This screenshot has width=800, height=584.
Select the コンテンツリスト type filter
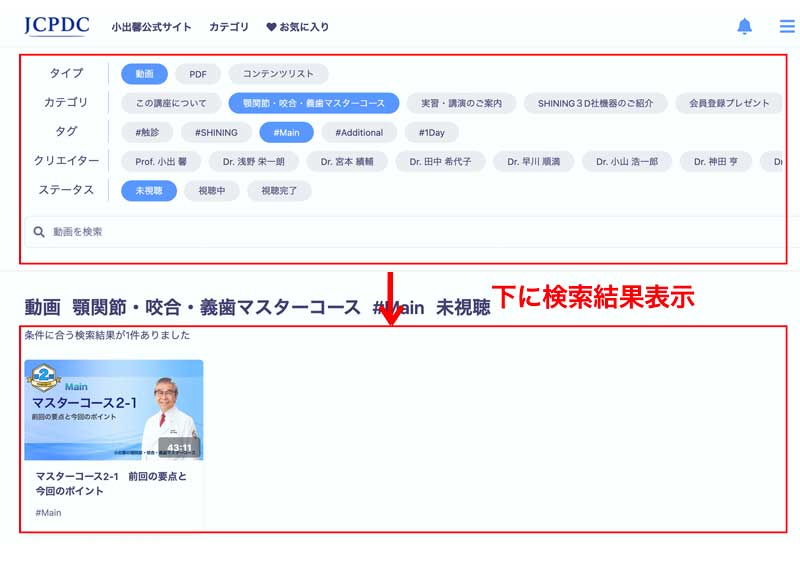click(278, 74)
